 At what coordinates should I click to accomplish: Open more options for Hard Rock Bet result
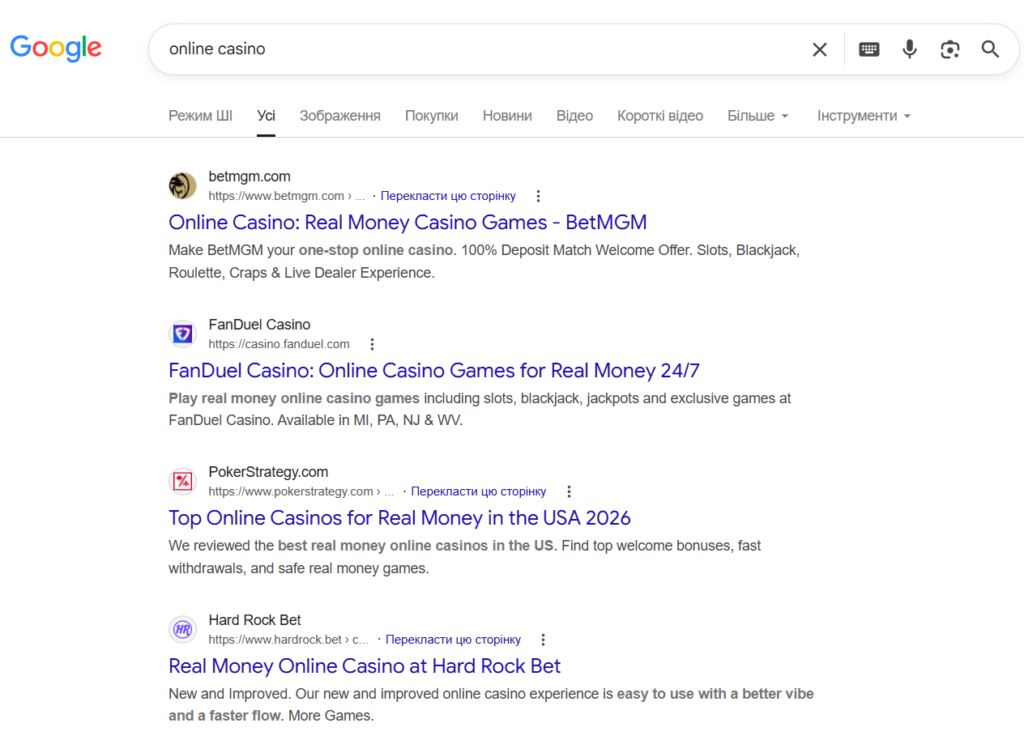click(543, 639)
